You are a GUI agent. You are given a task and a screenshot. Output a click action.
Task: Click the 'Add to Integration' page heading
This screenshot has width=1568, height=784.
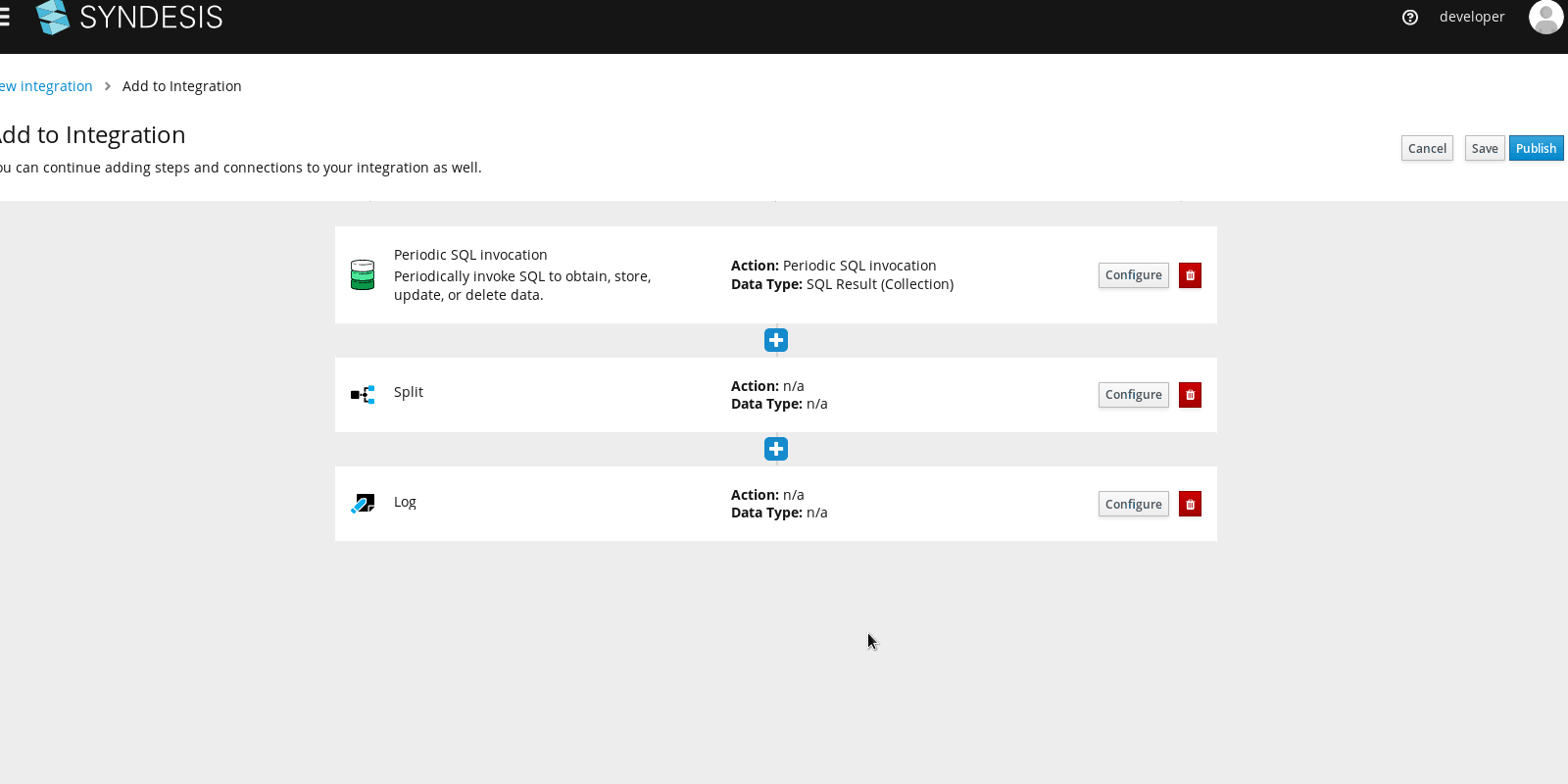pyautogui.click(x=92, y=134)
